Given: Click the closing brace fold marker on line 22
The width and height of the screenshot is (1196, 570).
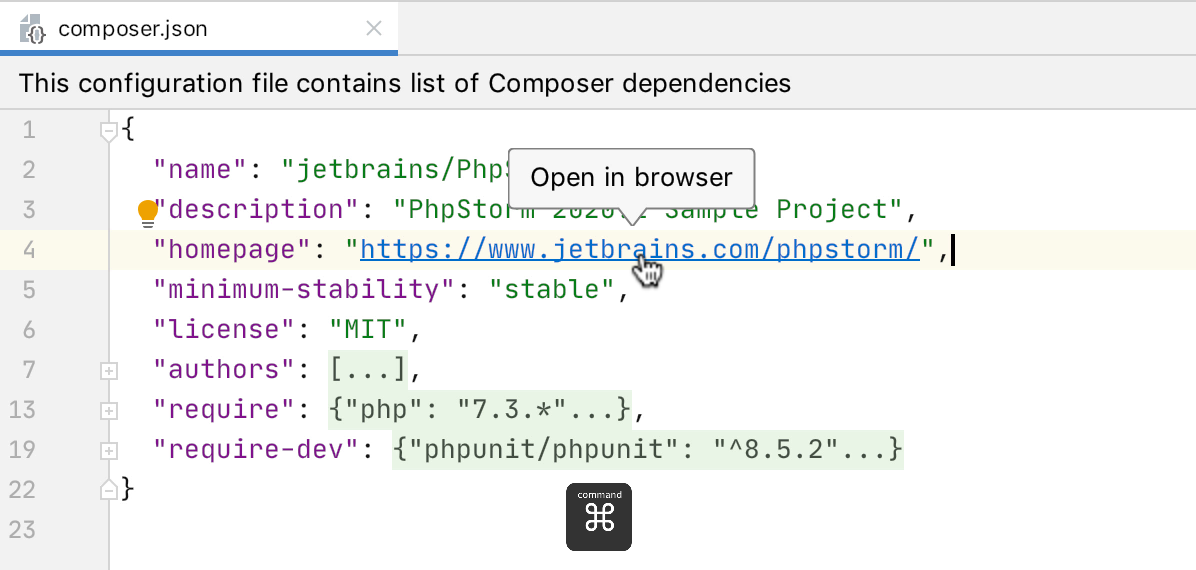Looking at the screenshot, I should click(109, 489).
